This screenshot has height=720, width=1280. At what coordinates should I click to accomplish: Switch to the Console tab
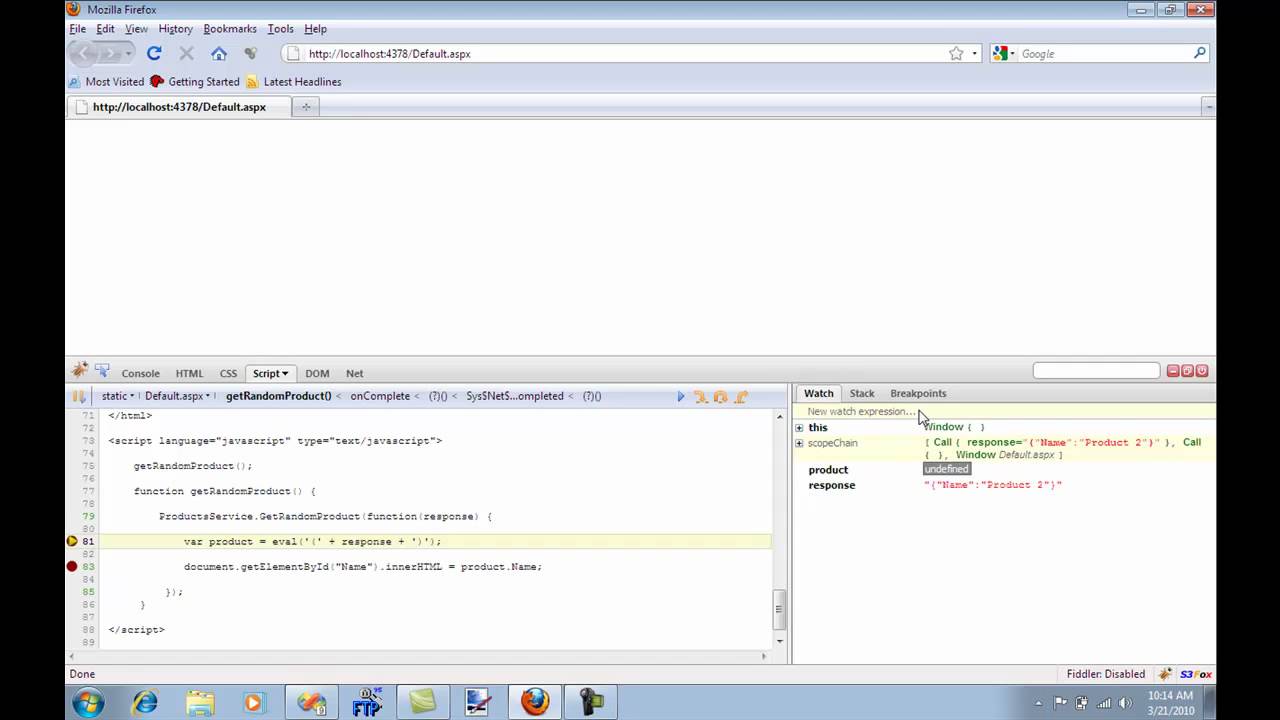pos(140,373)
